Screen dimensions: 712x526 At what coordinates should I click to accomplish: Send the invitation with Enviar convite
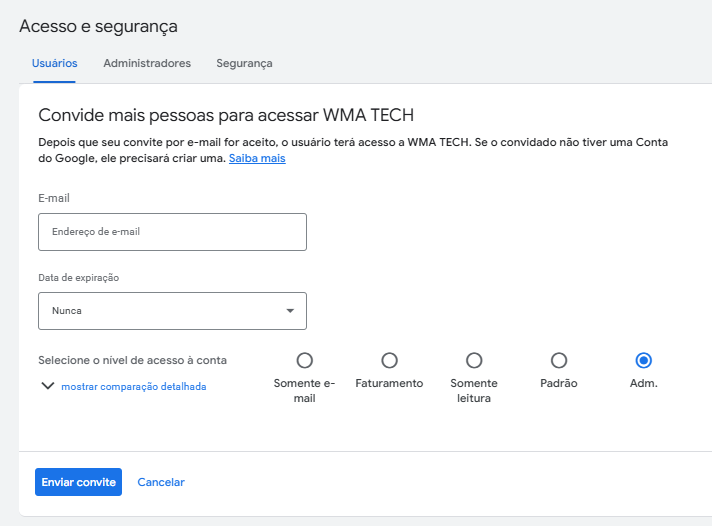point(79,482)
